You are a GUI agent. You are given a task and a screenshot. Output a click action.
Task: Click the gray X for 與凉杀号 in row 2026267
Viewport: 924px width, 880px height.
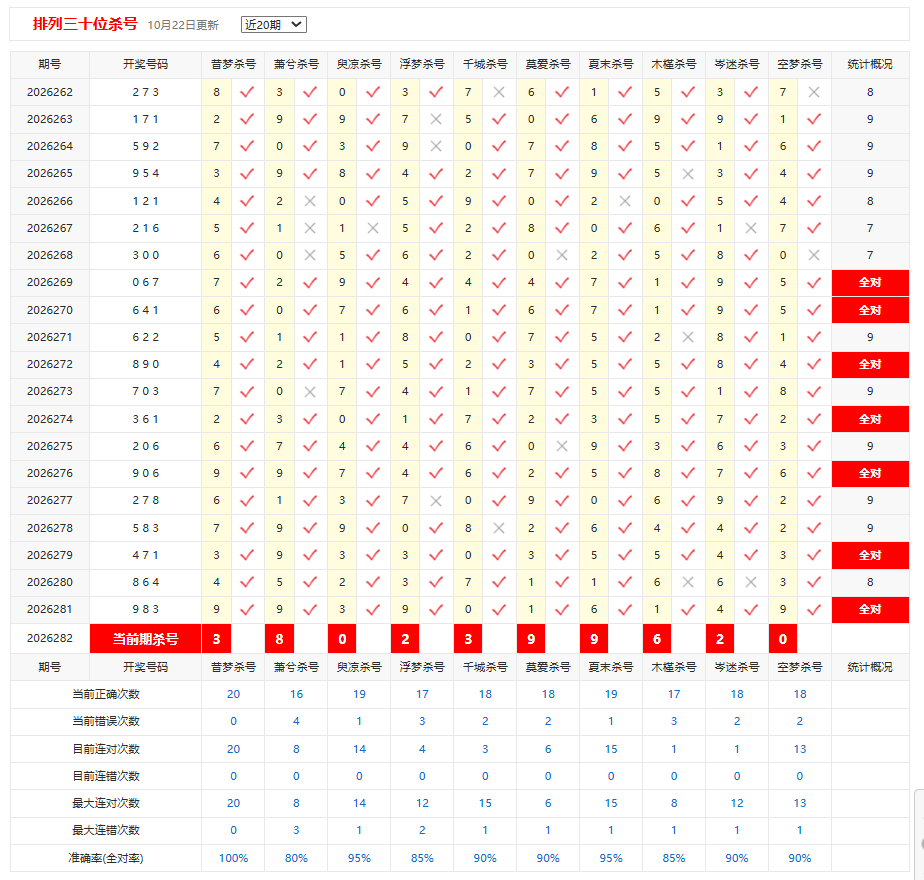[x=373, y=228]
